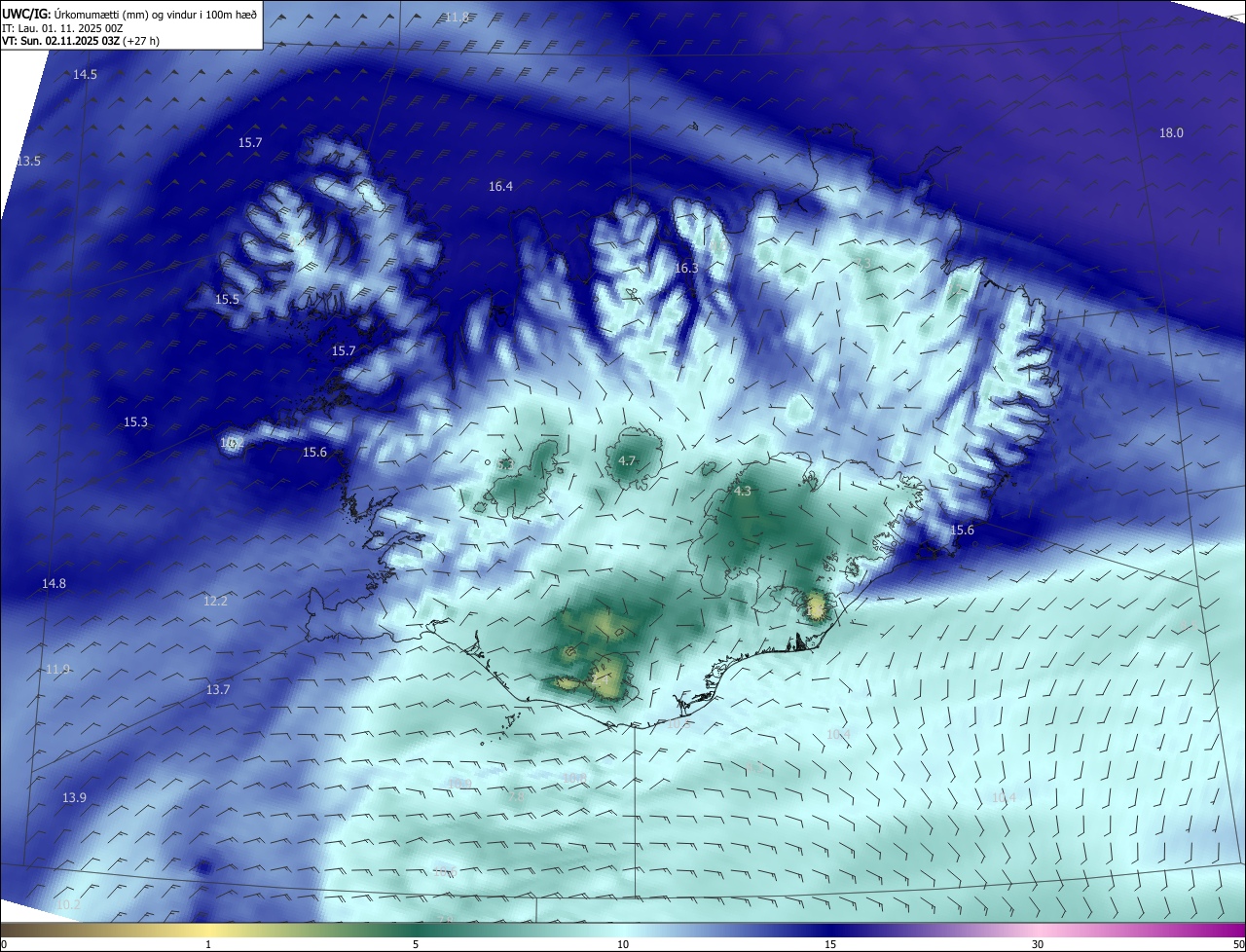Click the 15.5 value label
Viewport: 1246px width, 952px height.
(x=227, y=300)
